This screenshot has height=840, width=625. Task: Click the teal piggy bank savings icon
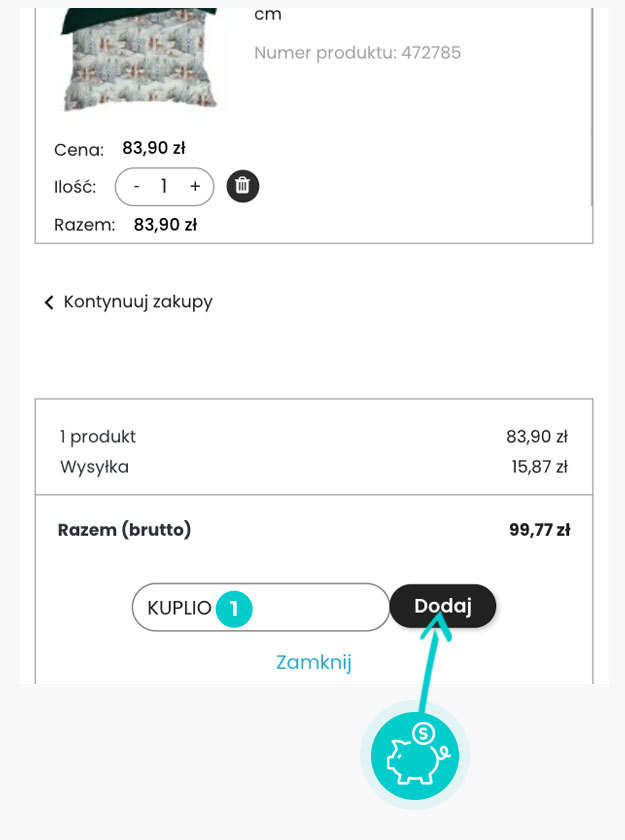(414, 754)
